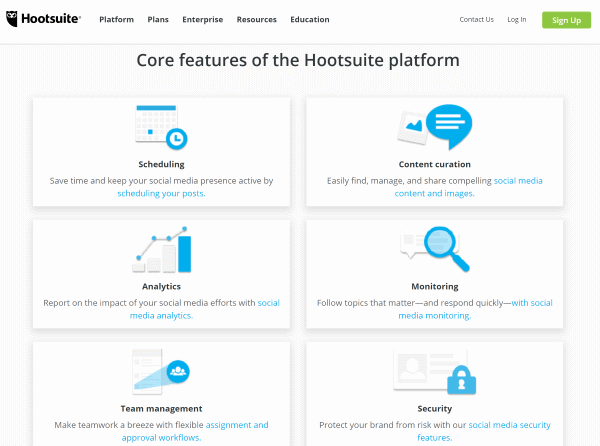Viewport: 600px width, 446px height.
Task: Click the 'Analytics' card heading
Action: (x=161, y=286)
